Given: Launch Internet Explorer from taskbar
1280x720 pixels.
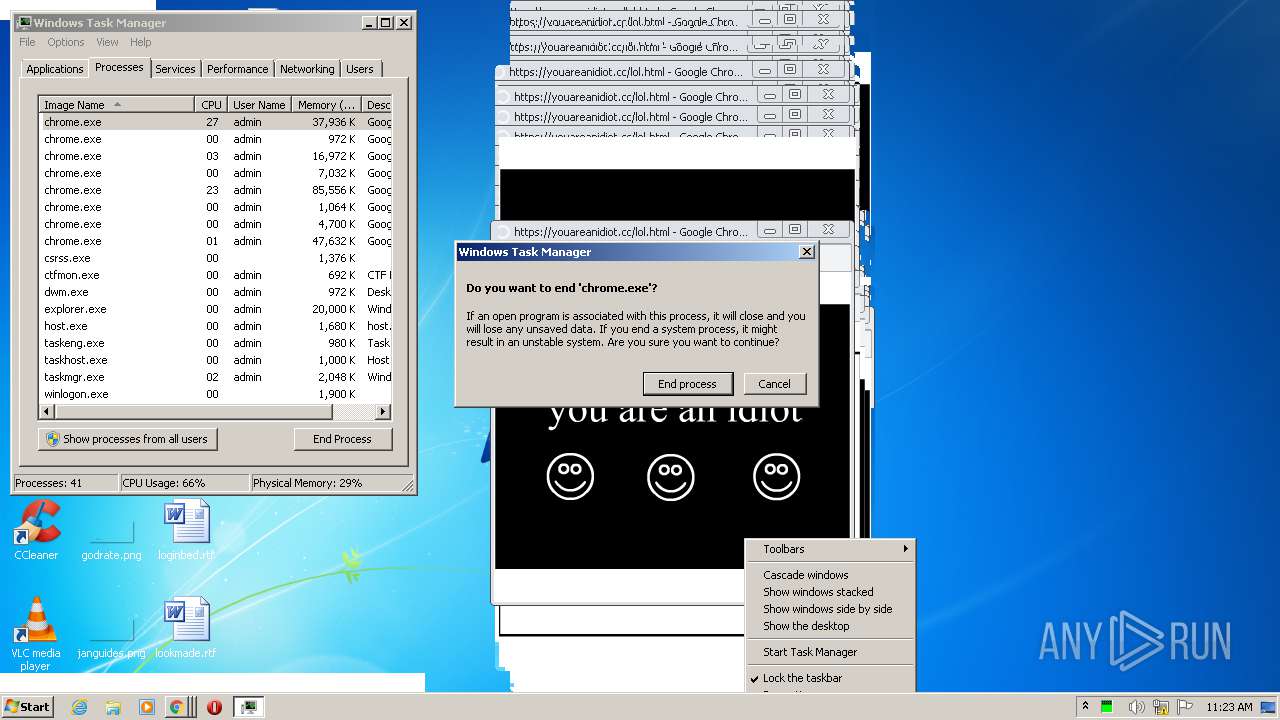Looking at the screenshot, I should tap(79, 707).
